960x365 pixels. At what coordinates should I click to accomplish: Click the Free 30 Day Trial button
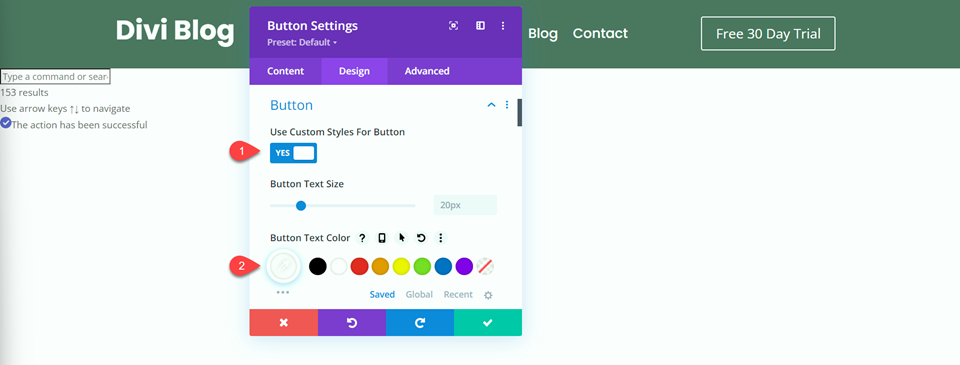pos(768,34)
